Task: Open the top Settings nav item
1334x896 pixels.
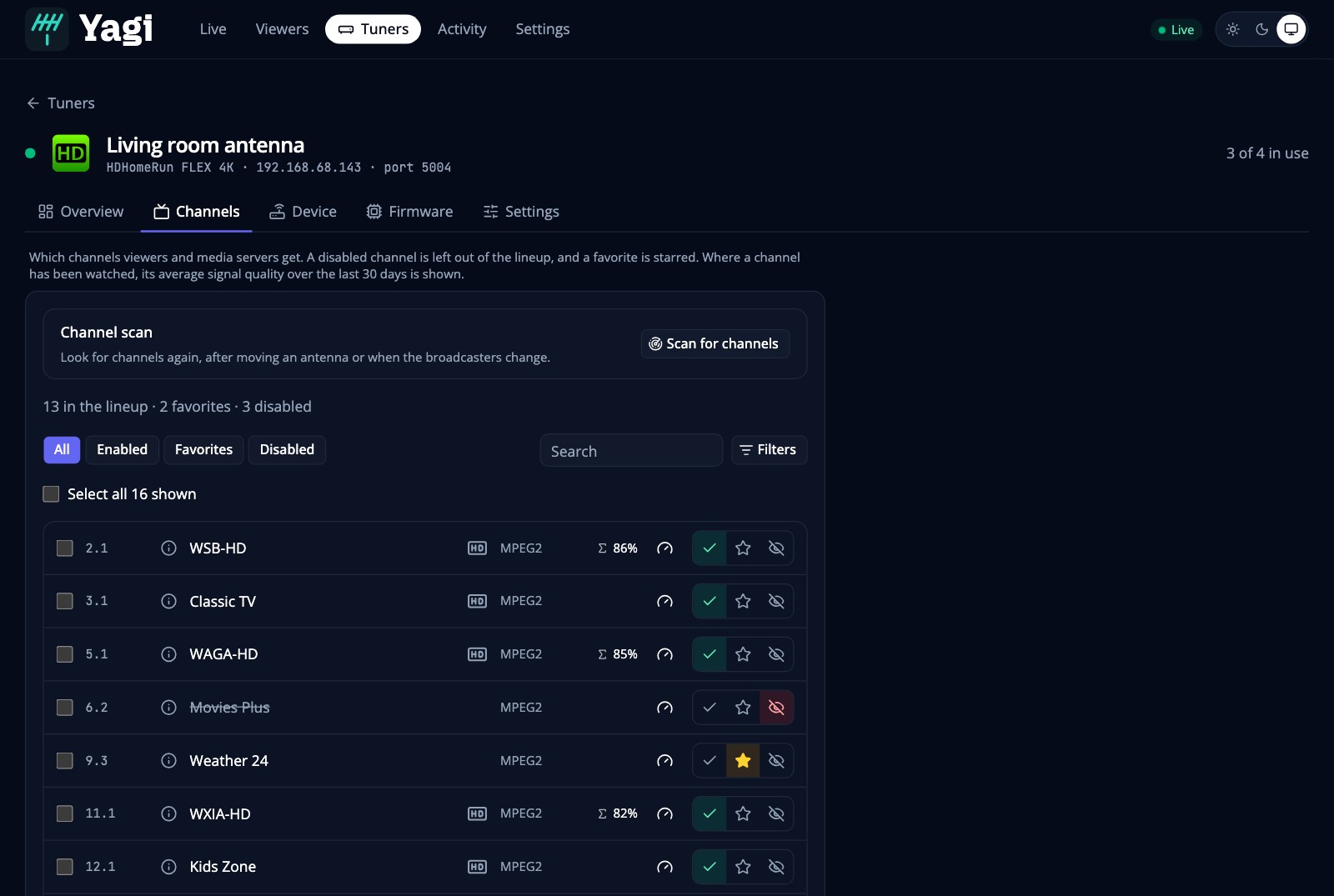Action: point(543,29)
